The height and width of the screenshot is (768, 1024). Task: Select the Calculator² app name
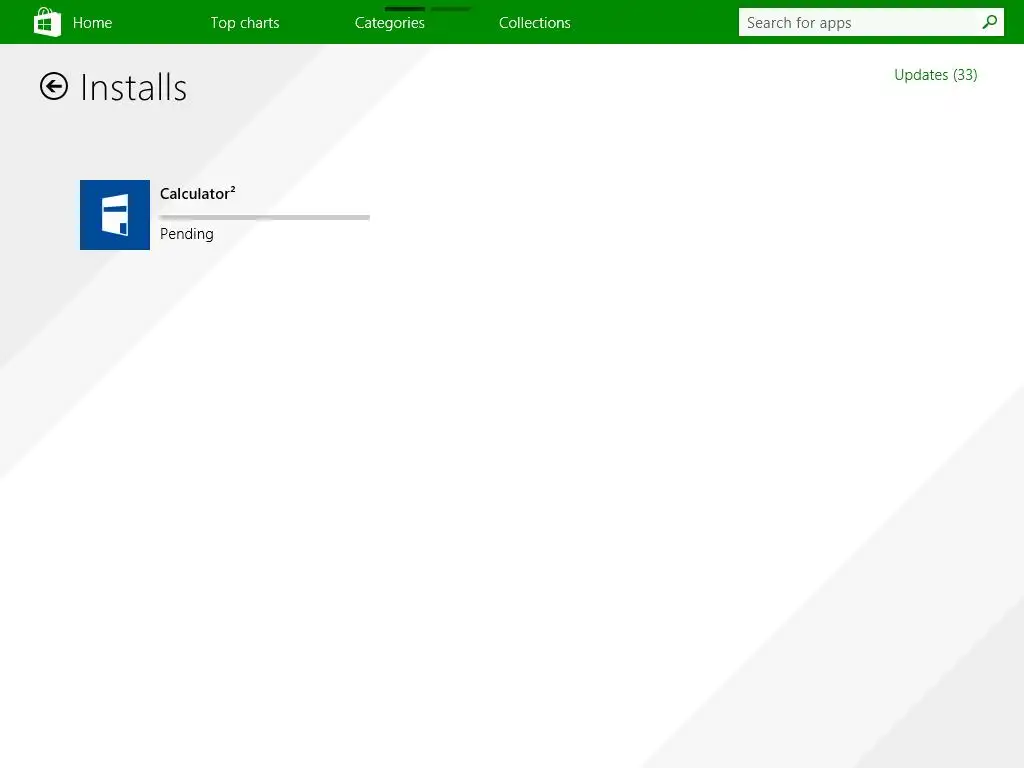[198, 193]
